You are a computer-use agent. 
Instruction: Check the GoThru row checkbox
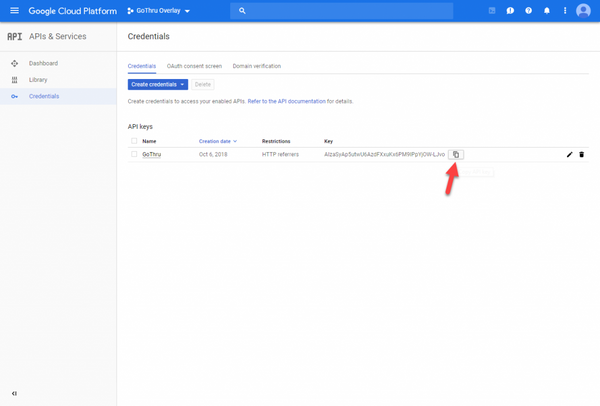coord(134,154)
